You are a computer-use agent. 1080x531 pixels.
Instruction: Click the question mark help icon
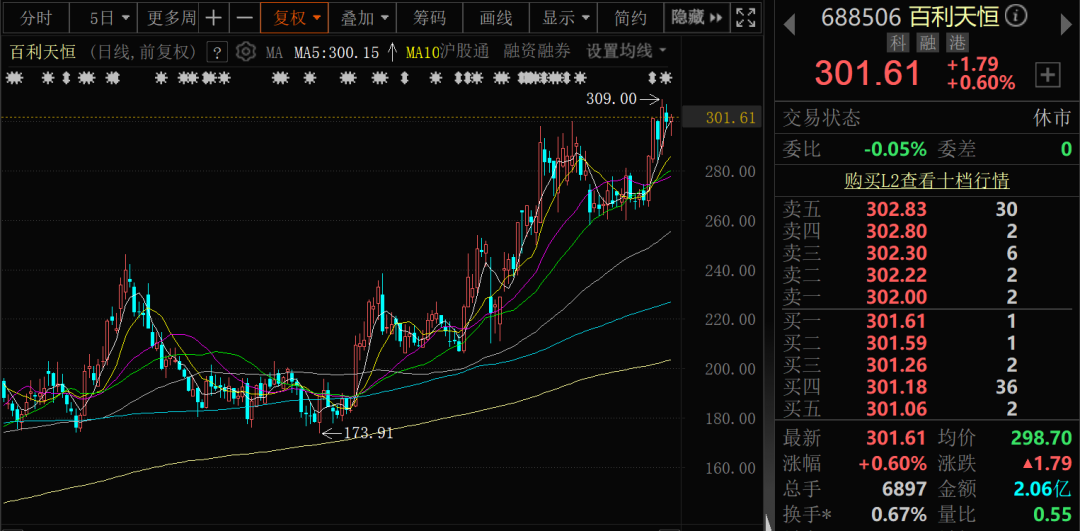216,52
